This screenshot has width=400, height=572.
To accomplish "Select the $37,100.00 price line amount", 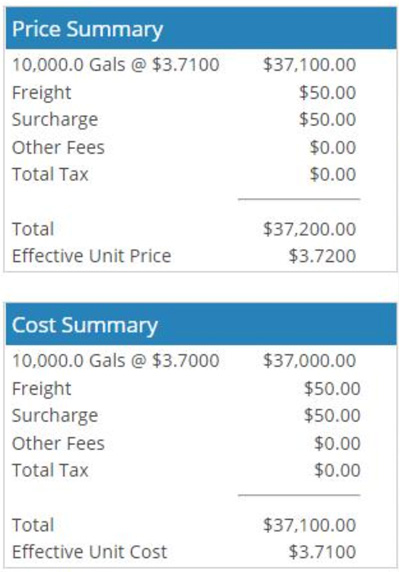I will 310,65.
